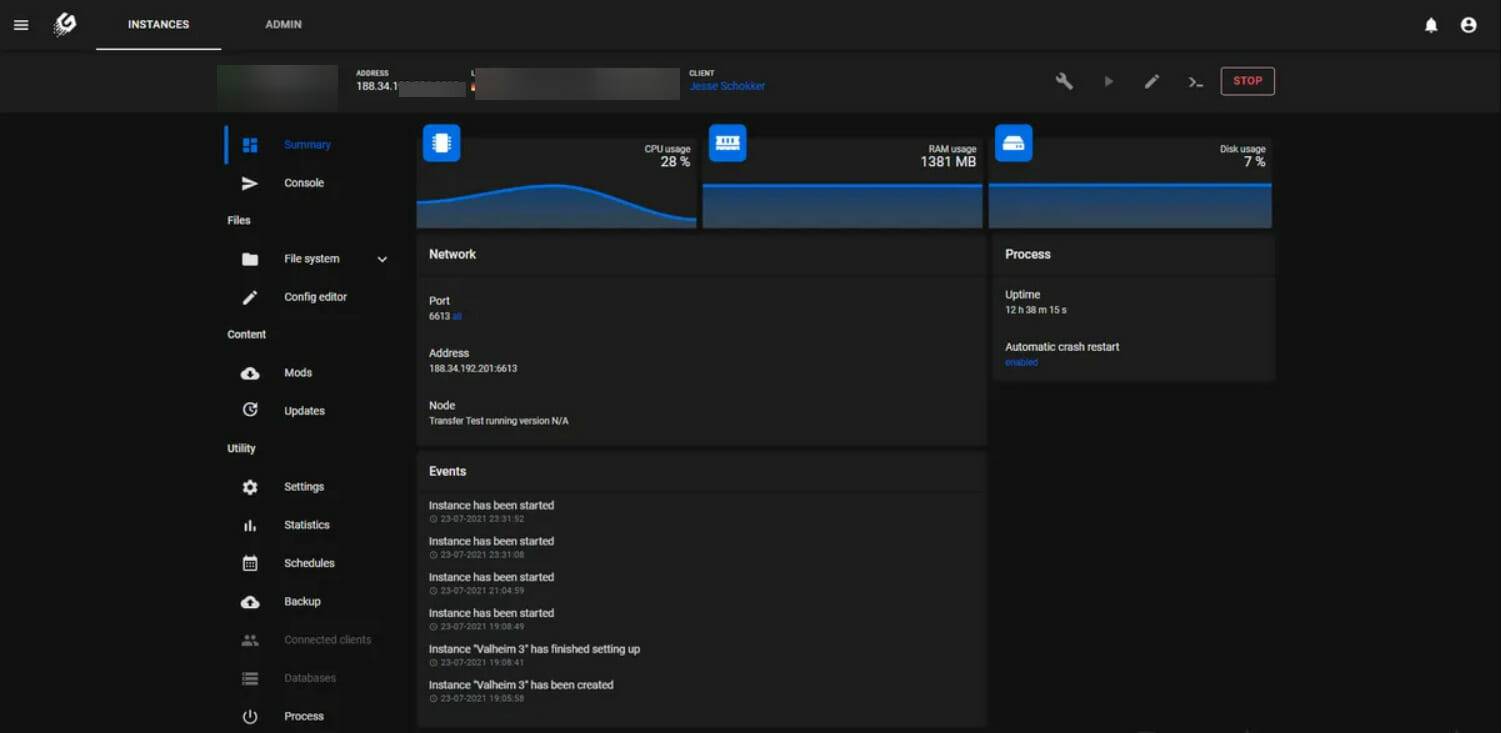Click the notifications bell icon
This screenshot has height=733, width=1501.
point(1431,25)
